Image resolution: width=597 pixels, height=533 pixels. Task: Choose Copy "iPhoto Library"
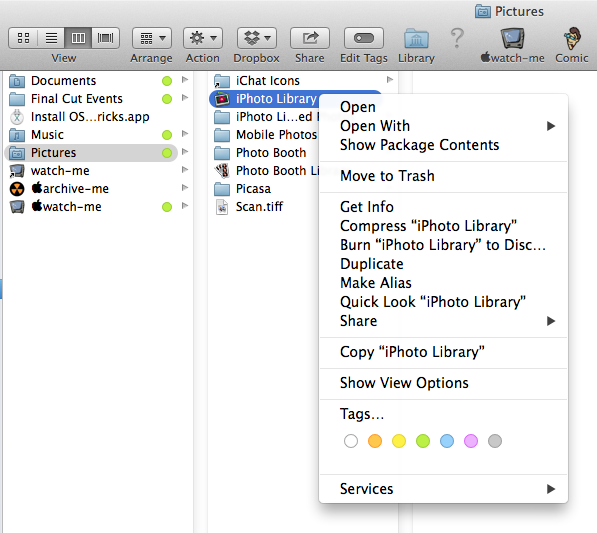tap(444, 352)
